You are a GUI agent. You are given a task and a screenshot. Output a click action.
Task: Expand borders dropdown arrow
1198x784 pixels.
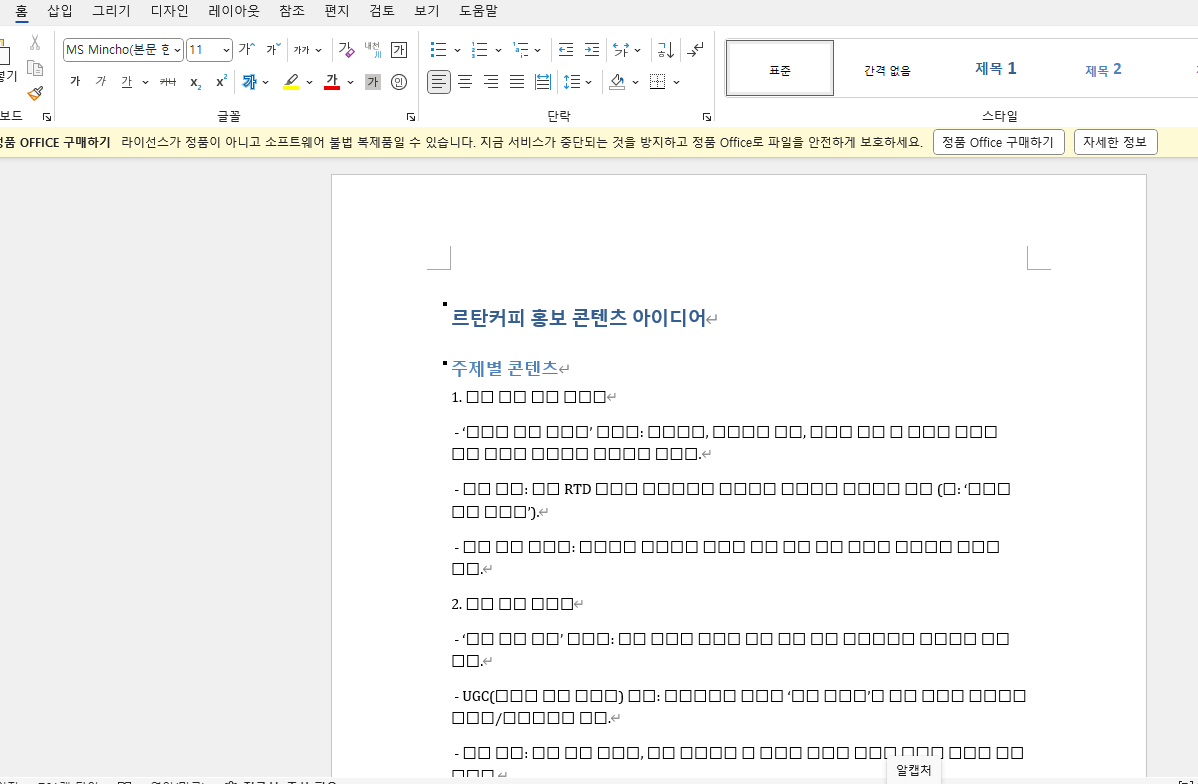(x=676, y=82)
